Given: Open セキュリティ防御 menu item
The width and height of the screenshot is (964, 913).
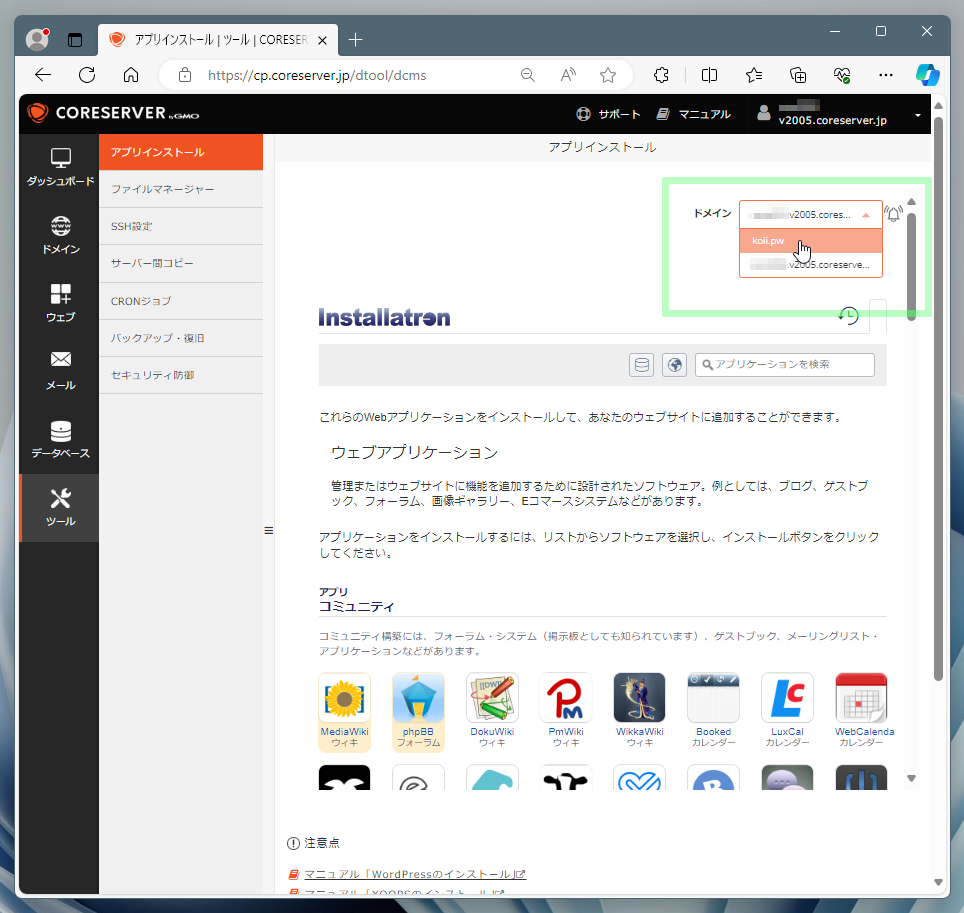Looking at the screenshot, I should [x=181, y=375].
